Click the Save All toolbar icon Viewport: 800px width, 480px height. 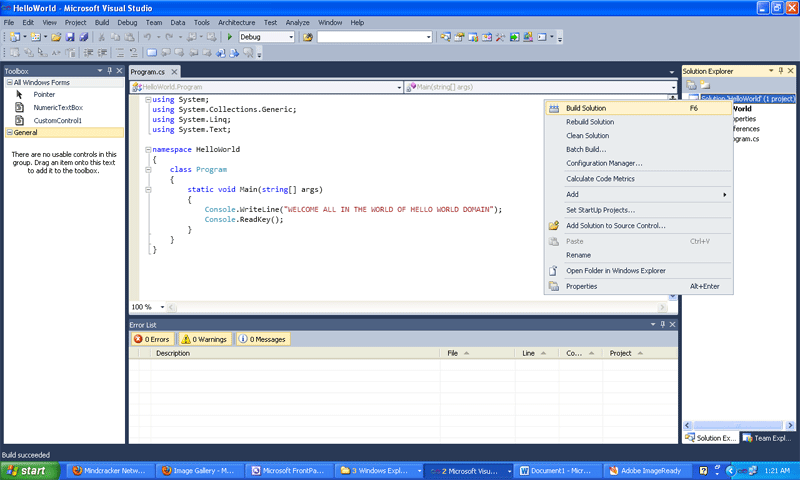click(83, 37)
